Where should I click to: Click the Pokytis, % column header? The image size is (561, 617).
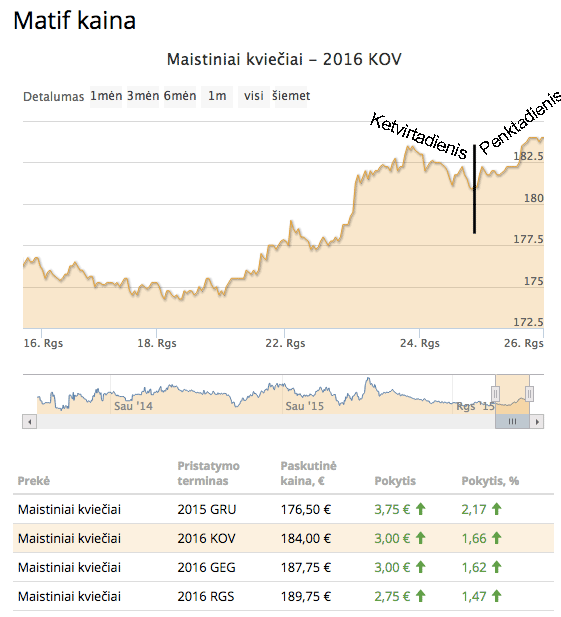[x=490, y=481]
